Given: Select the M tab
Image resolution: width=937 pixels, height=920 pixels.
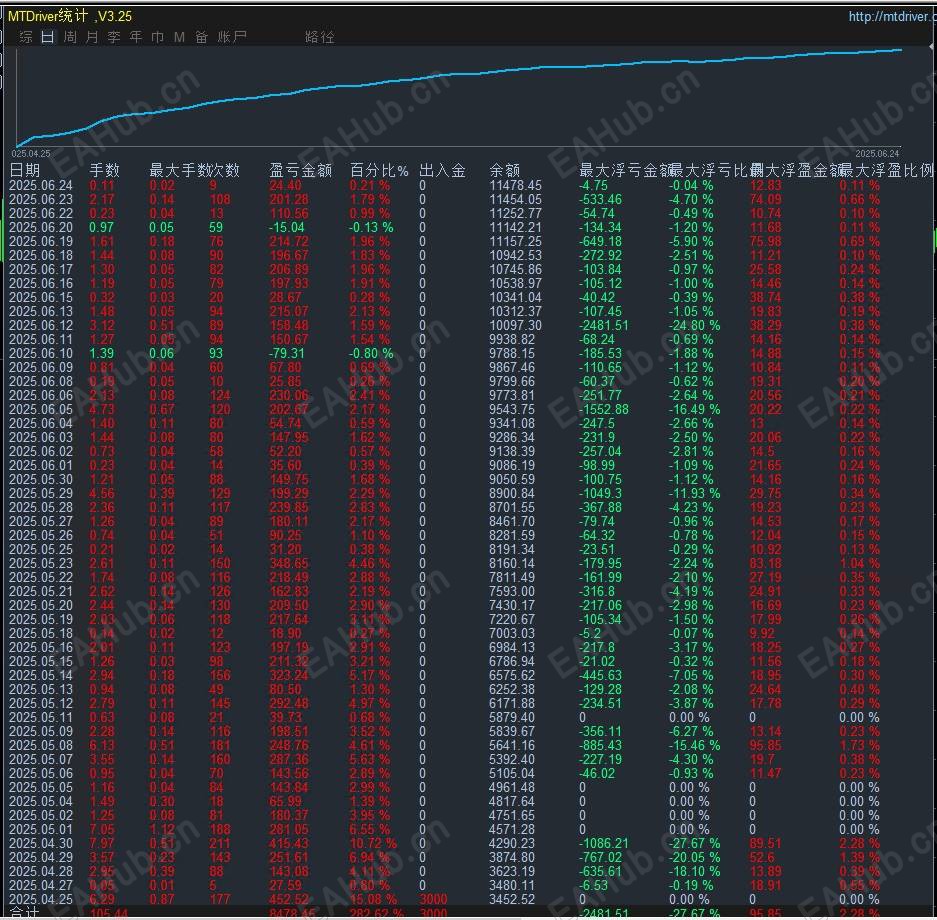Looking at the screenshot, I should pyautogui.click(x=179, y=37).
